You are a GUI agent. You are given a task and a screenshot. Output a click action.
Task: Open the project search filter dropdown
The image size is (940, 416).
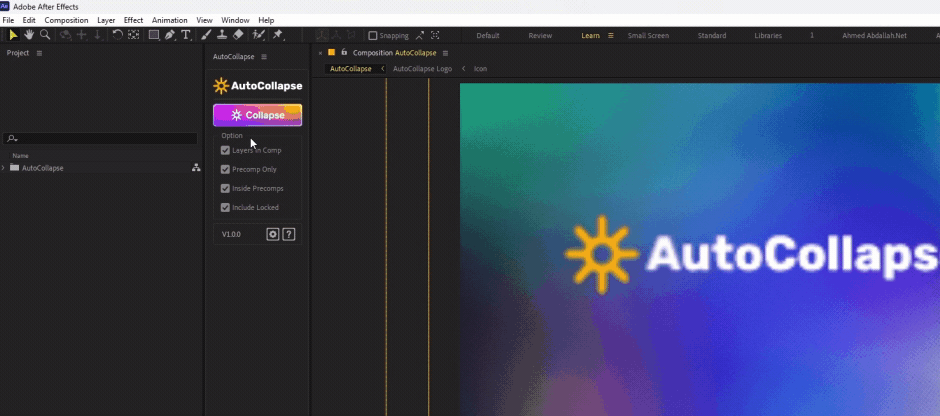point(12,139)
